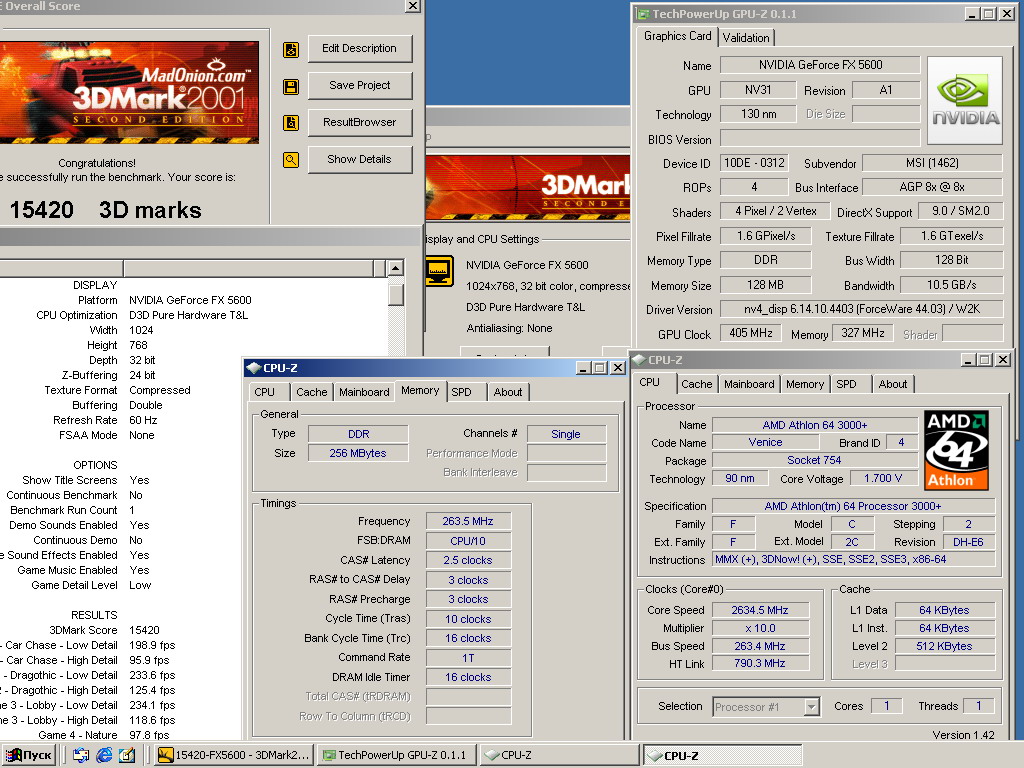This screenshot has height=768, width=1024.
Task: Select Graphics Card tab in GPU-Z
Action: coord(677,37)
